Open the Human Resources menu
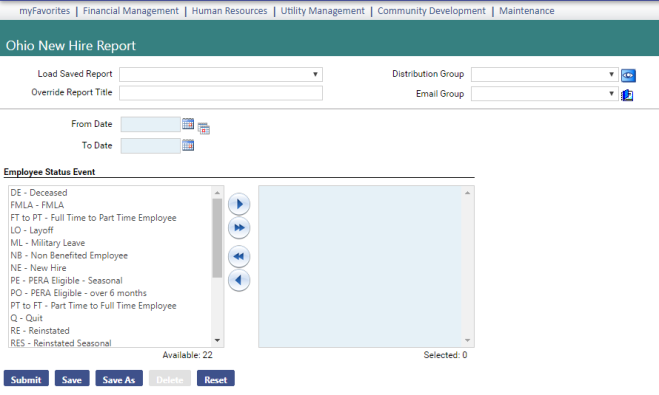 click(x=229, y=11)
